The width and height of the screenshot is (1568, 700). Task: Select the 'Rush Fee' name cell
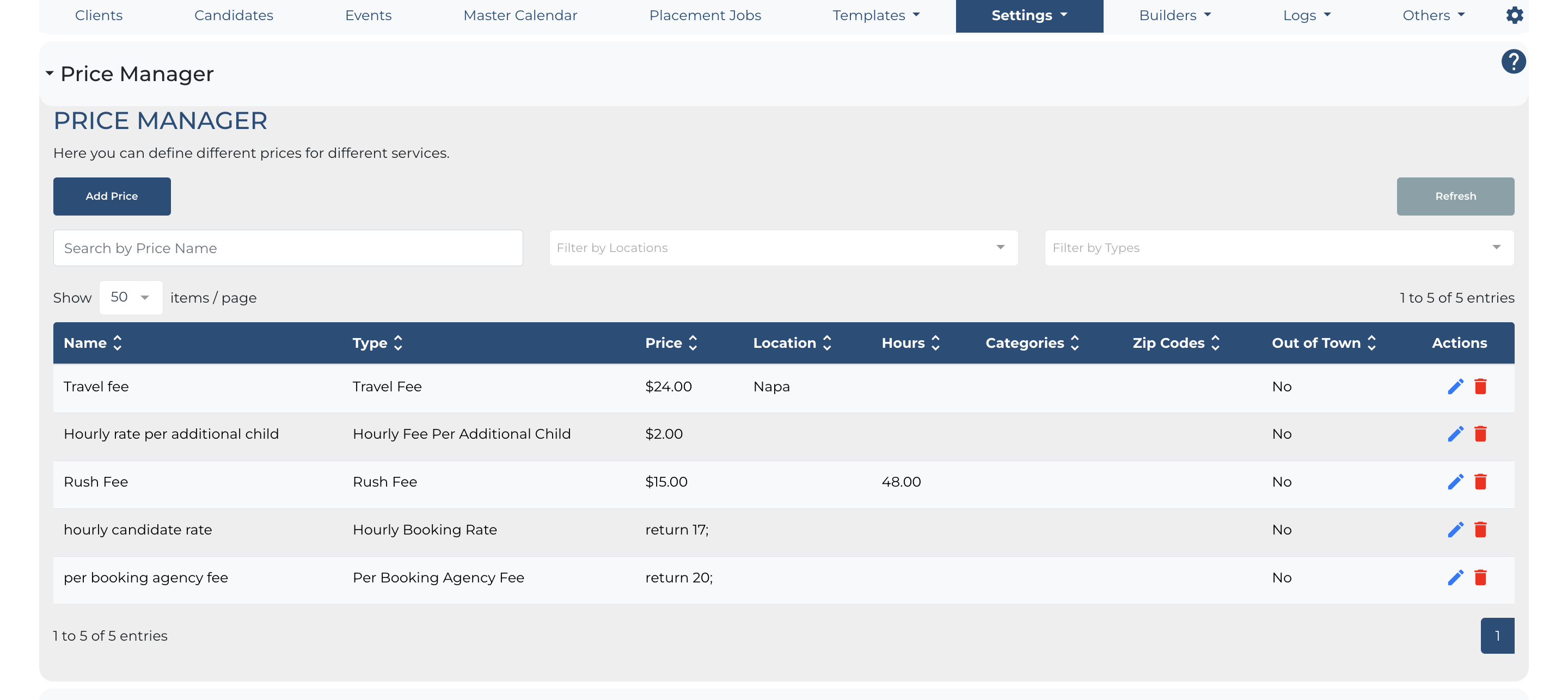click(x=96, y=482)
